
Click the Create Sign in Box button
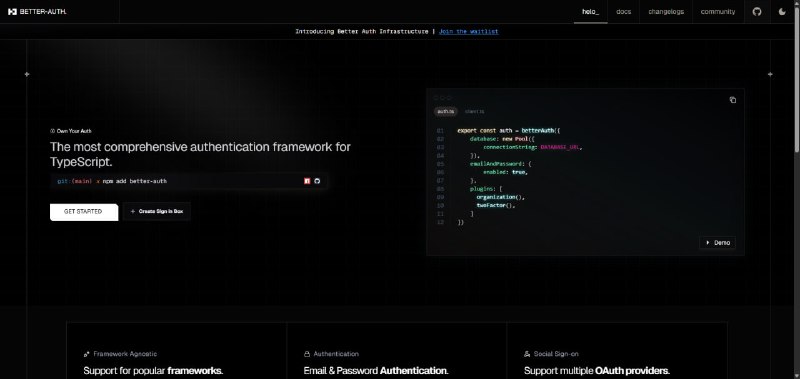157,212
